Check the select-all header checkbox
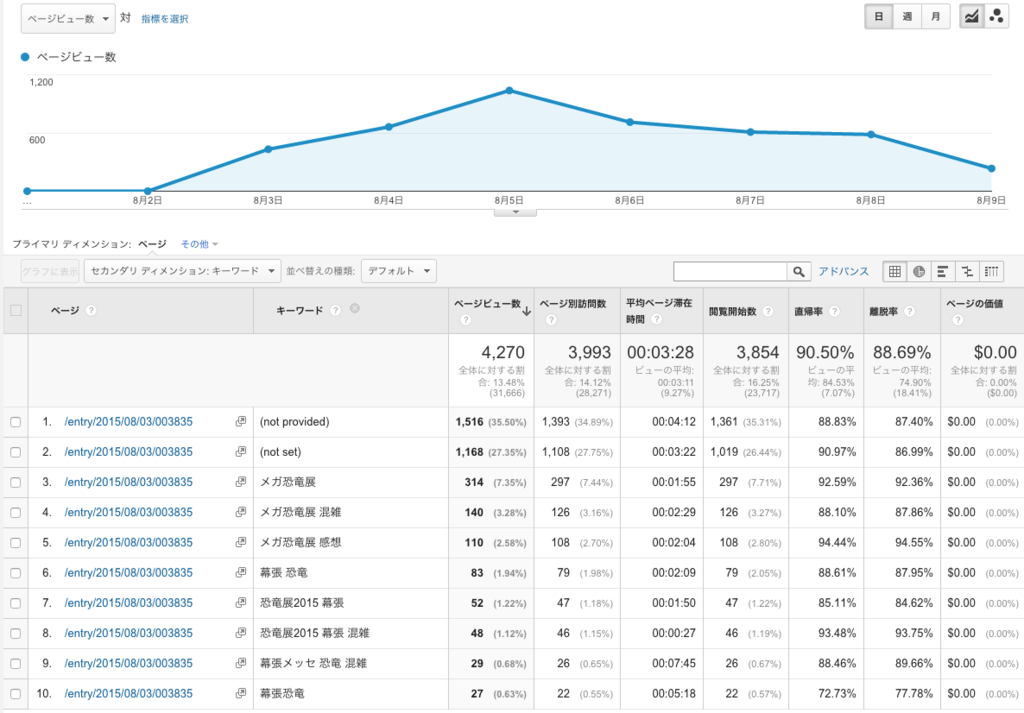The image size is (1024, 713). tap(16, 310)
